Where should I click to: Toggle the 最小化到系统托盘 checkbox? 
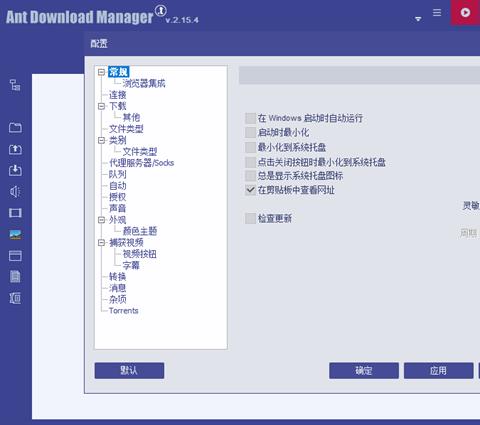point(250,147)
